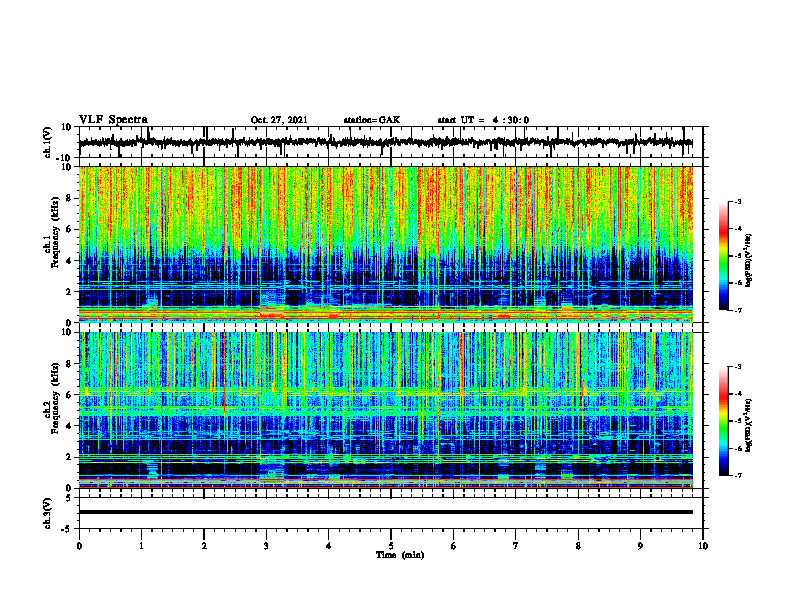This screenshot has width=792, height=612.
Task: Click the "2" minute tick label
Action: click(x=204, y=546)
